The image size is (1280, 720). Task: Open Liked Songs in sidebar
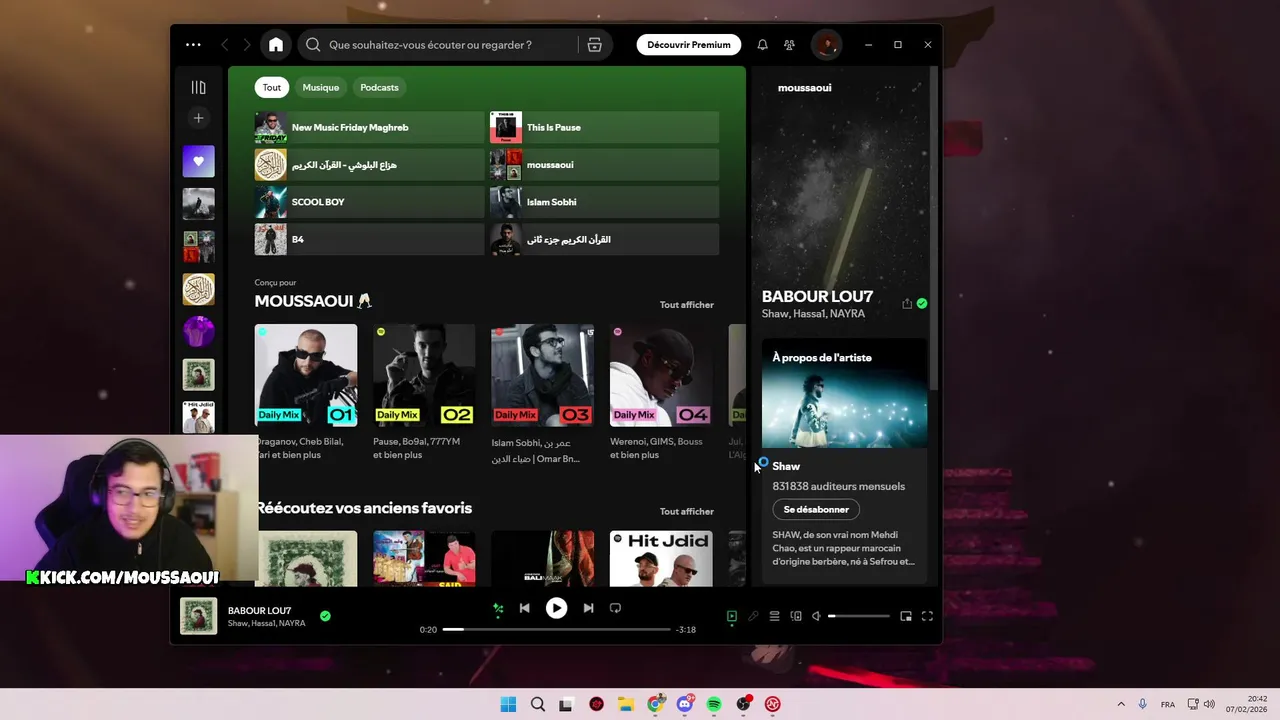click(x=198, y=161)
